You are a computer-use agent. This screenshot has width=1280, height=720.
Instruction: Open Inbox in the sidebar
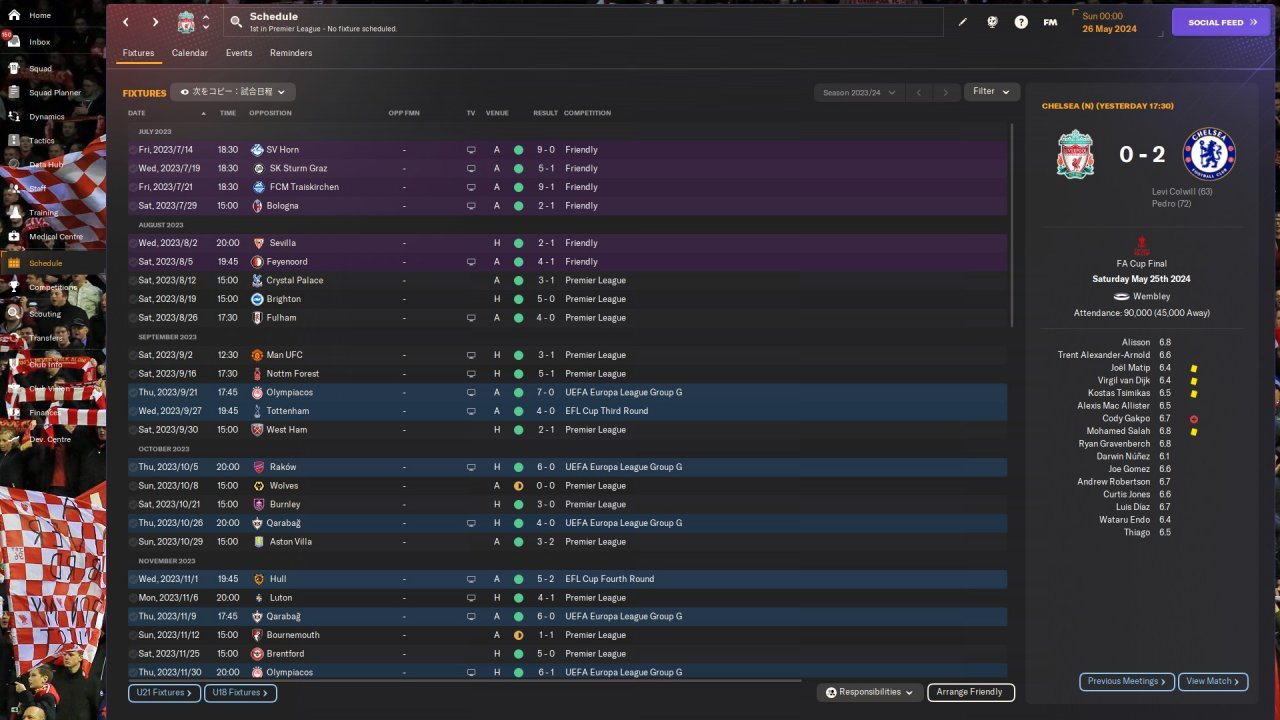click(x=40, y=42)
